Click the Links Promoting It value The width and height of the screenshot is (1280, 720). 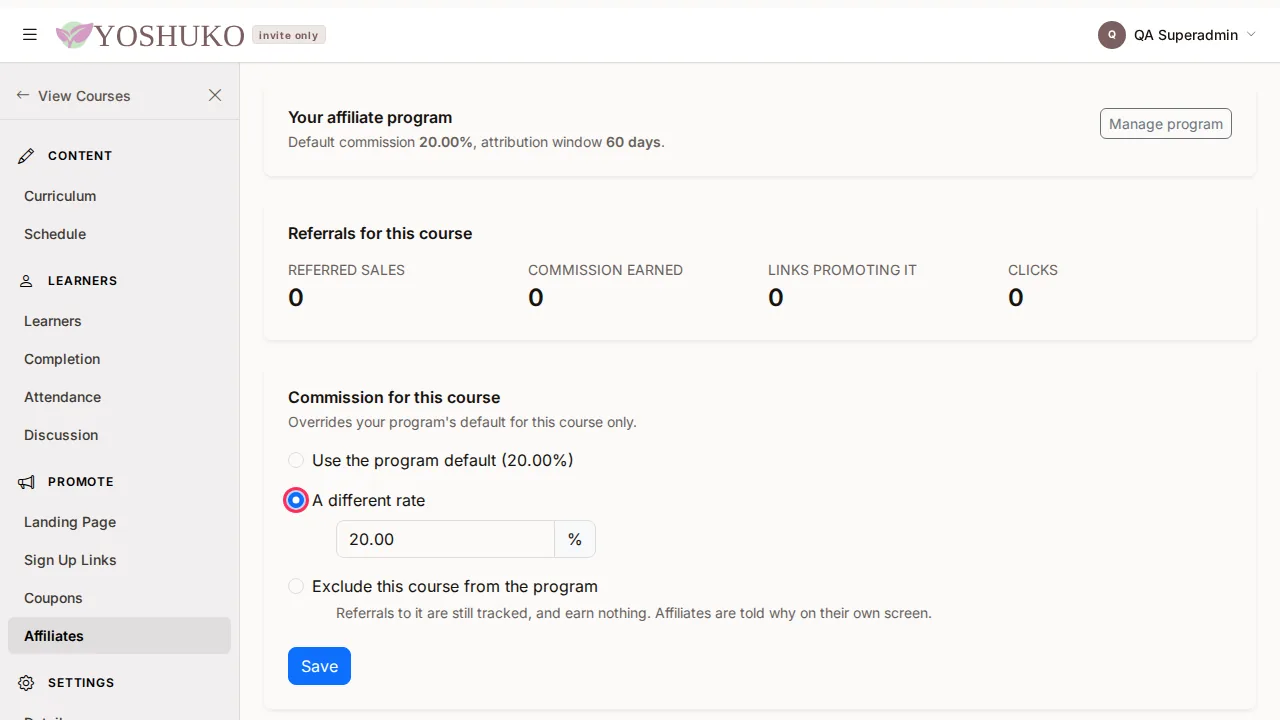(776, 298)
